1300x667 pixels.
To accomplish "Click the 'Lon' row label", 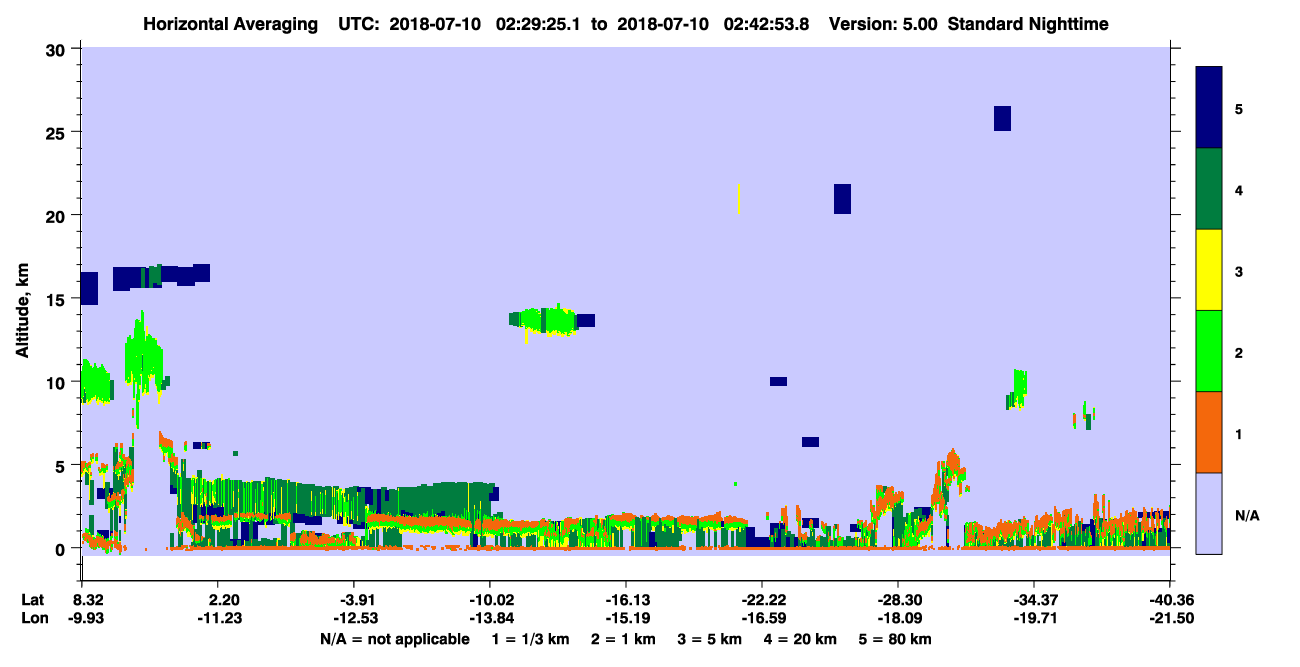I will (x=33, y=618).
